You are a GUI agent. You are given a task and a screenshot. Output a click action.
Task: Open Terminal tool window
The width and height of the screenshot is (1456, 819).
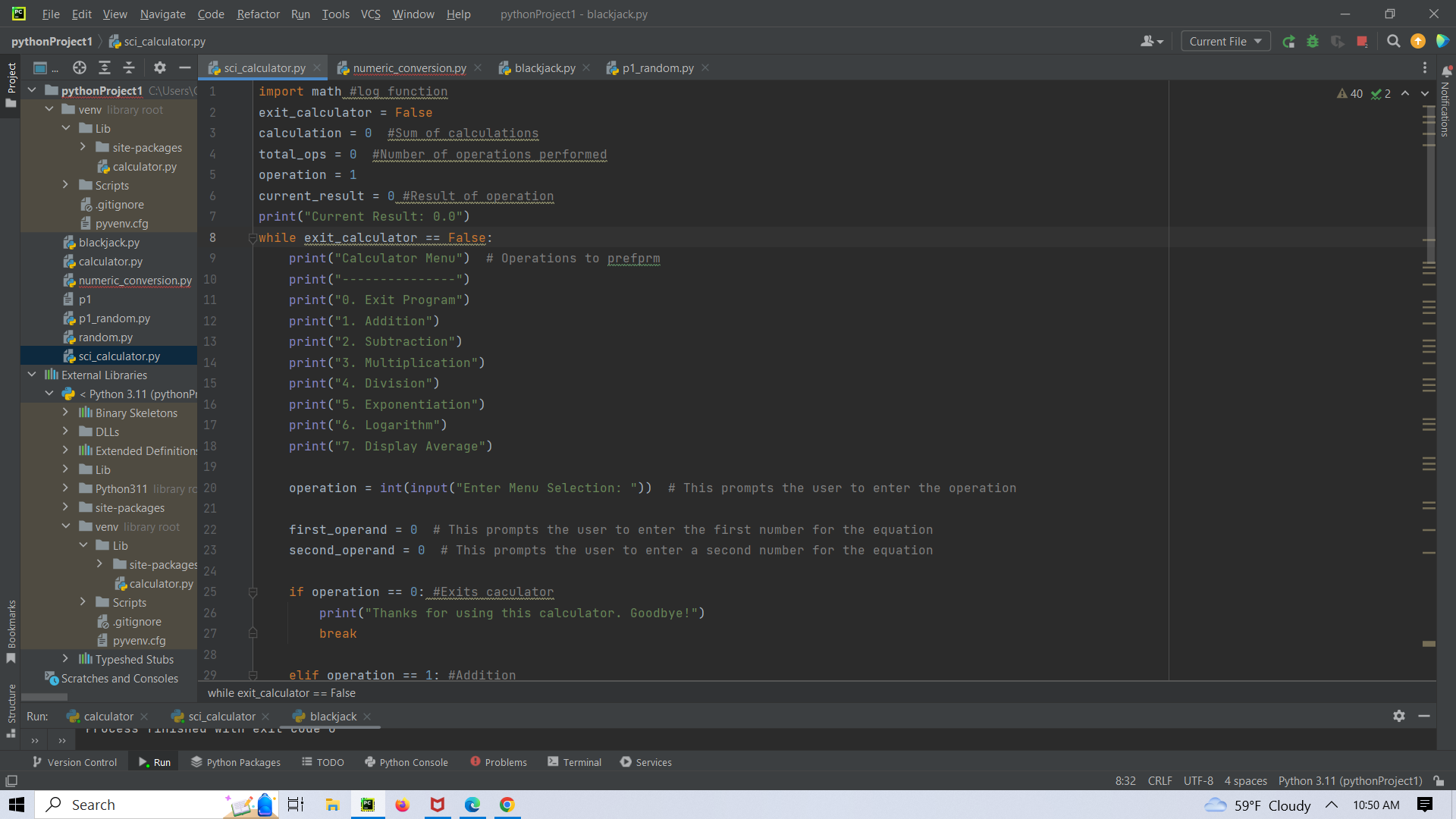tap(575, 762)
